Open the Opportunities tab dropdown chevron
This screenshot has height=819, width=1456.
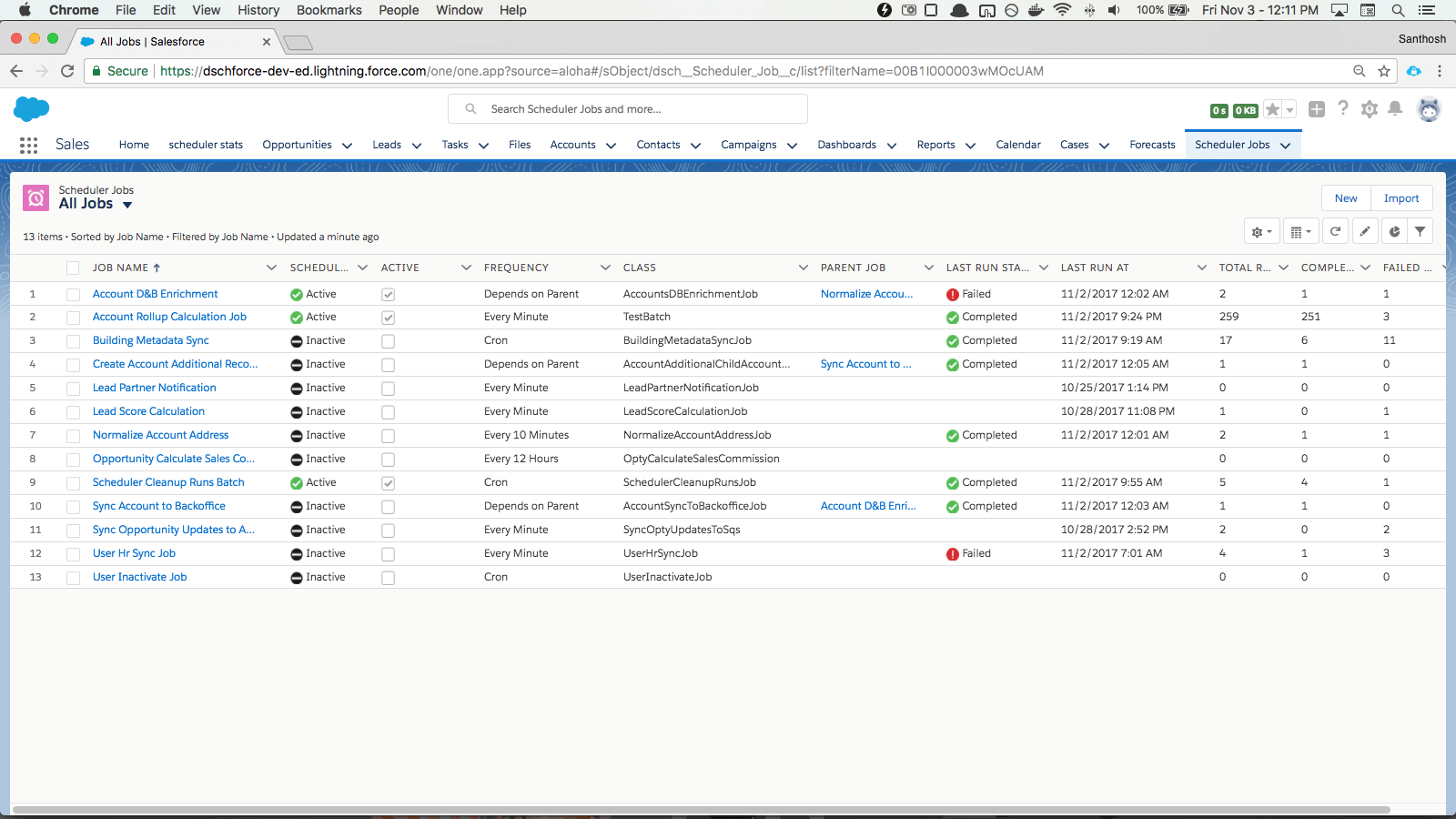[x=347, y=146]
